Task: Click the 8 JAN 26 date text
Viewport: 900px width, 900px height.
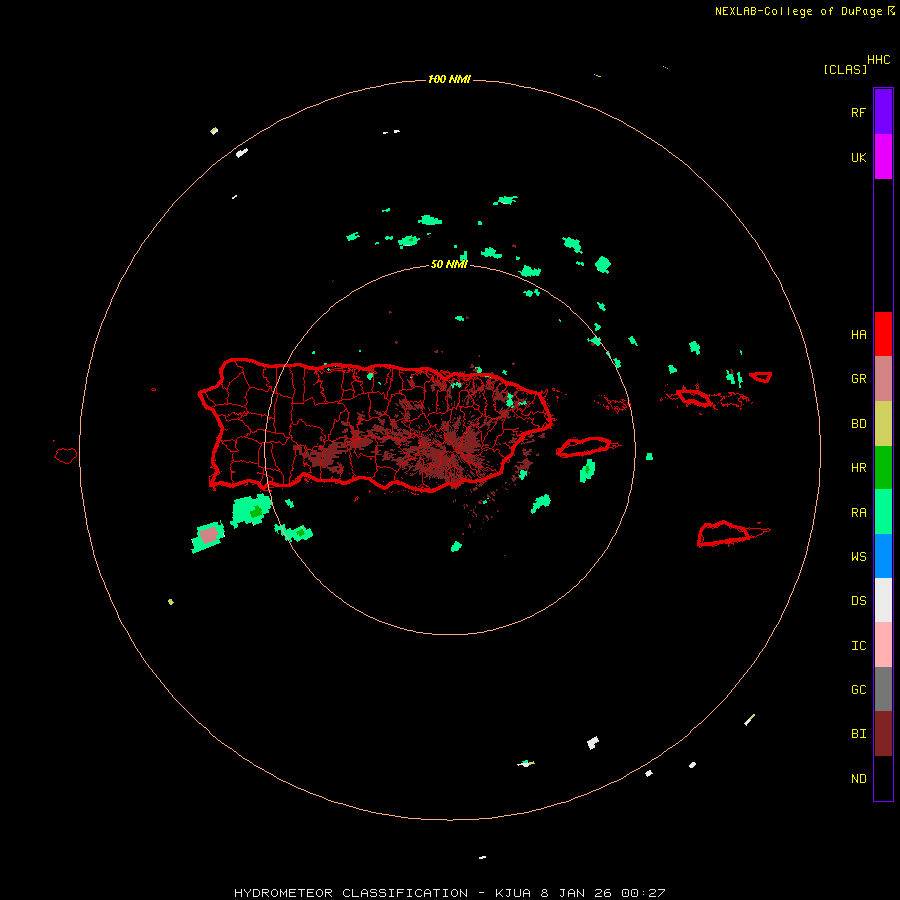Action: 576,893
